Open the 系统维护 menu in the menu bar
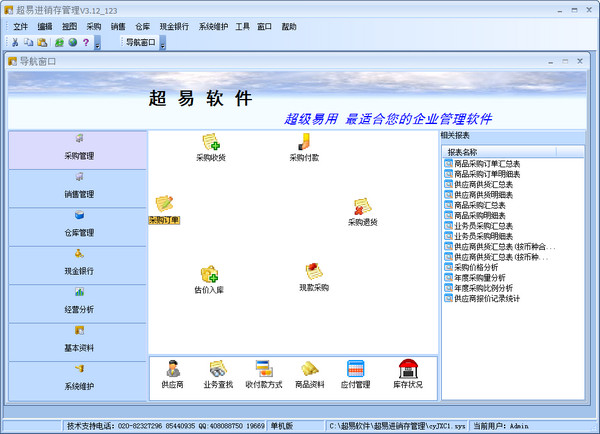Image resolution: width=600 pixels, height=434 pixels. tap(213, 26)
